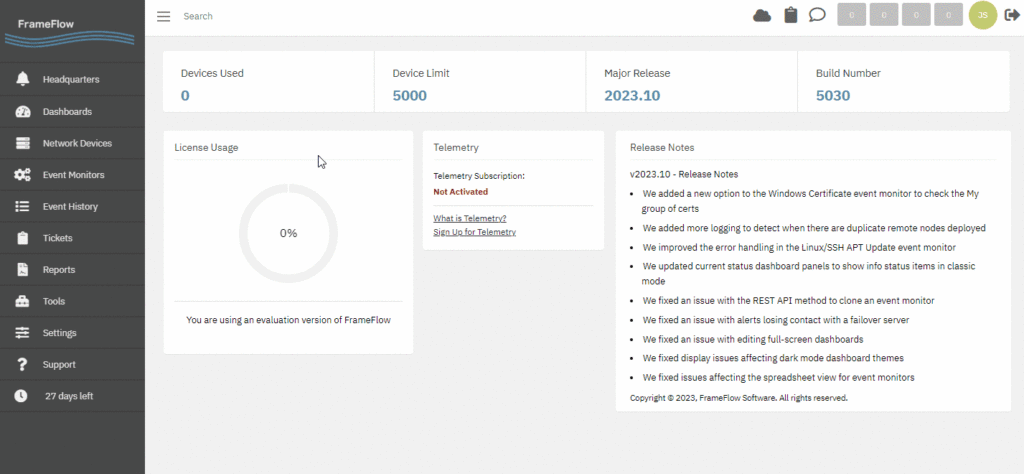This screenshot has width=1024, height=474.
Task: Click the Telemetry Subscription label
Action: click(x=479, y=176)
